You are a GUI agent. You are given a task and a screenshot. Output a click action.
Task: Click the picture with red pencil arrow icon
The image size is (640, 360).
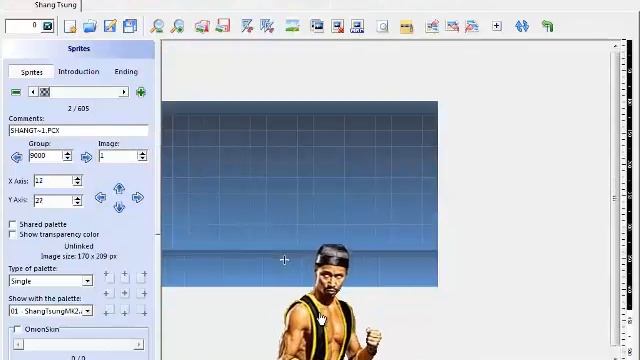pyautogui.click(x=472, y=27)
